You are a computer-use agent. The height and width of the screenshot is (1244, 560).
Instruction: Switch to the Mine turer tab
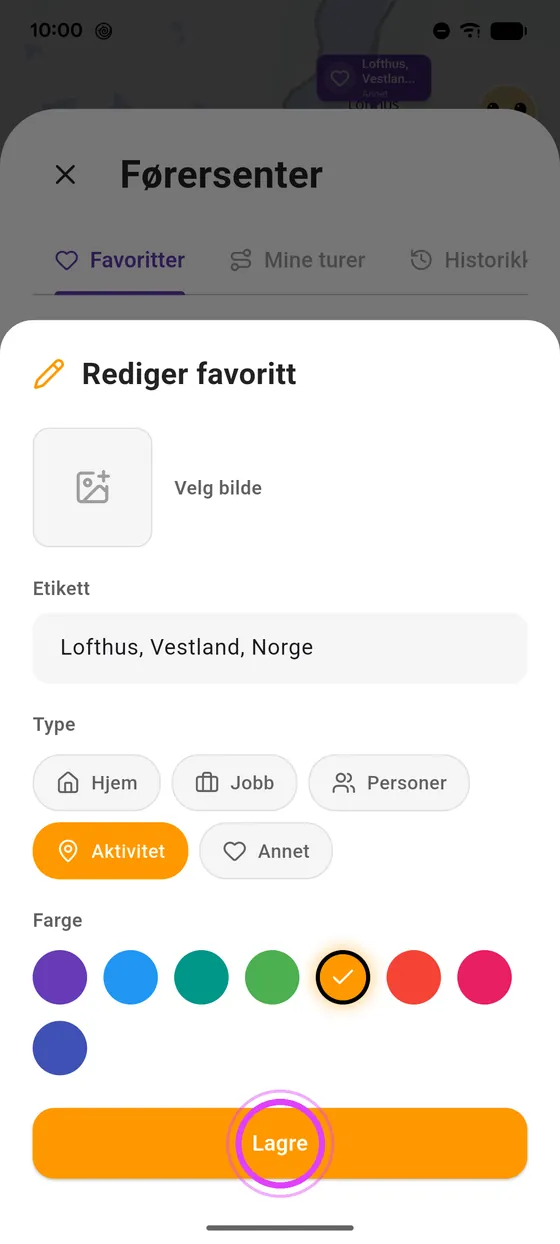[x=297, y=260]
